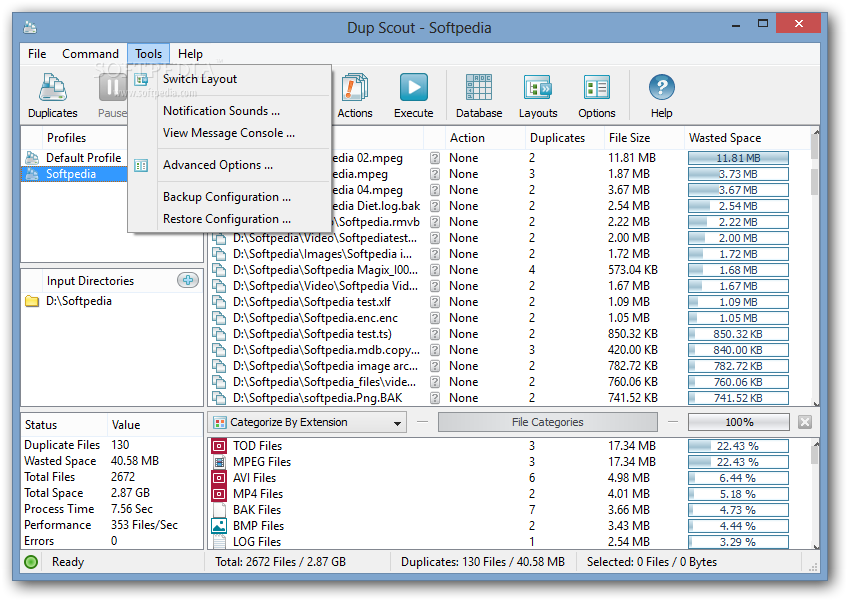Screen dimensions: 848x601
Task: Click the Advanced Options menu icon
Action: point(141,166)
